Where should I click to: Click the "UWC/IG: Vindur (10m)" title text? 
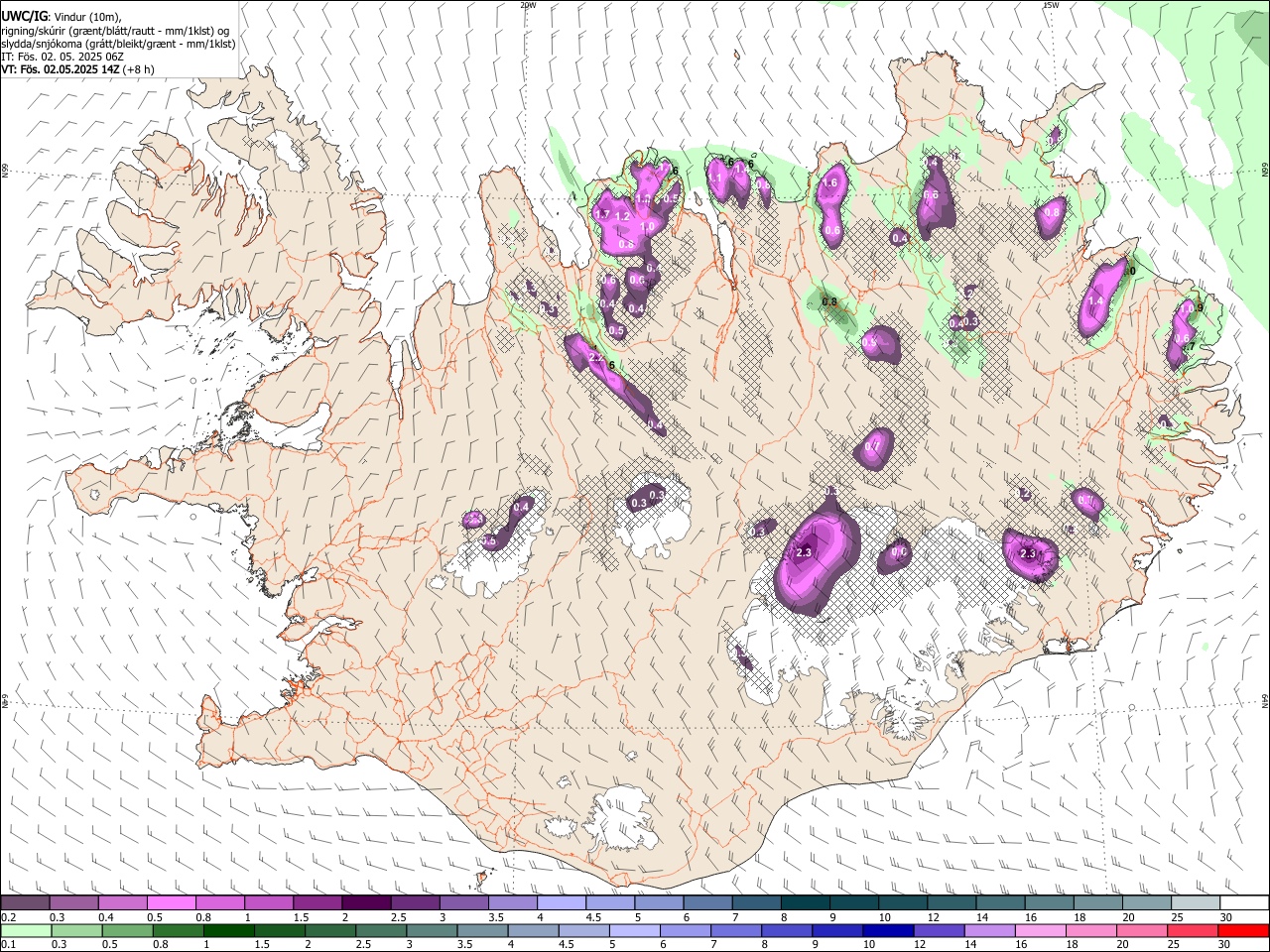point(61,16)
